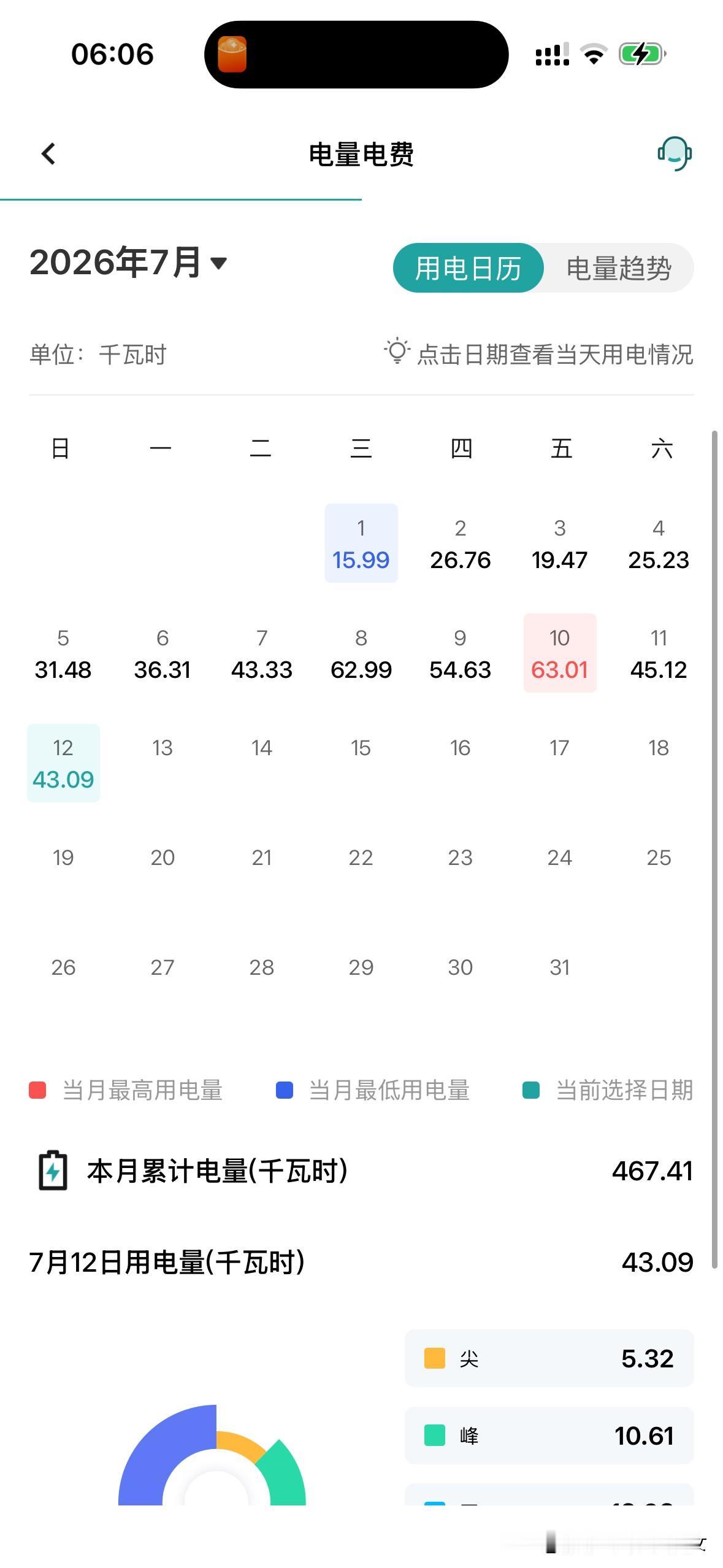
Task: Tap the 峰 row with 10.61
Action: [549, 1435]
